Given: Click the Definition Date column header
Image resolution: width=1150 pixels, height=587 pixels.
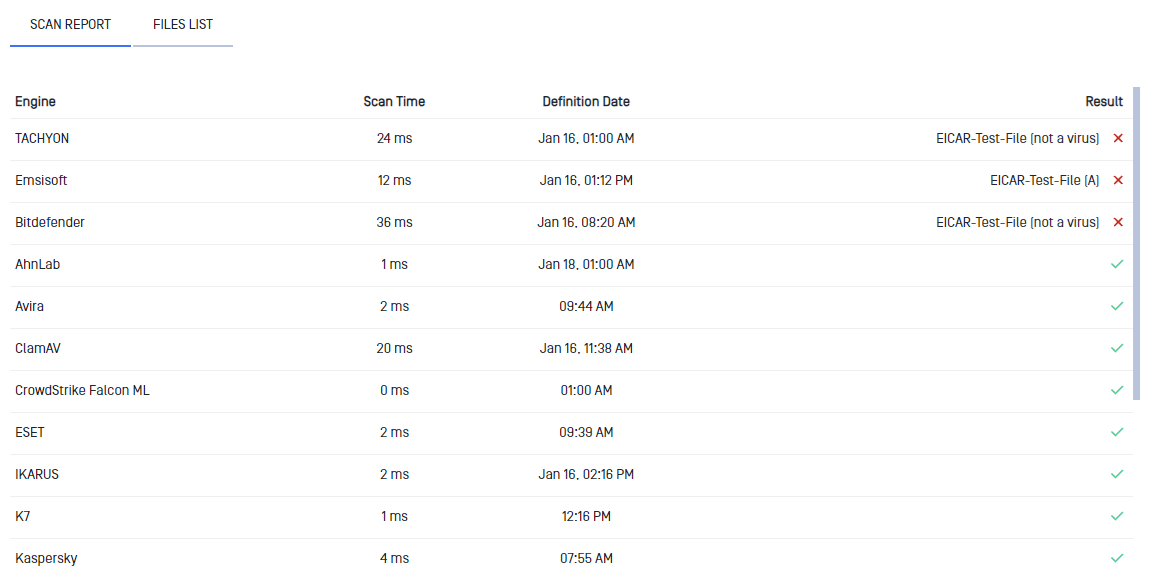Looking at the screenshot, I should 586,101.
